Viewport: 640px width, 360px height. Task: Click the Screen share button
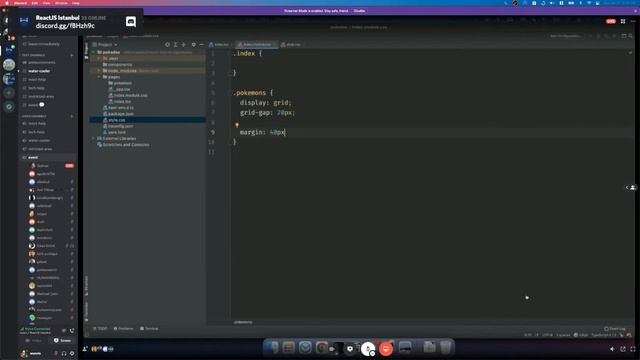pos(63,340)
